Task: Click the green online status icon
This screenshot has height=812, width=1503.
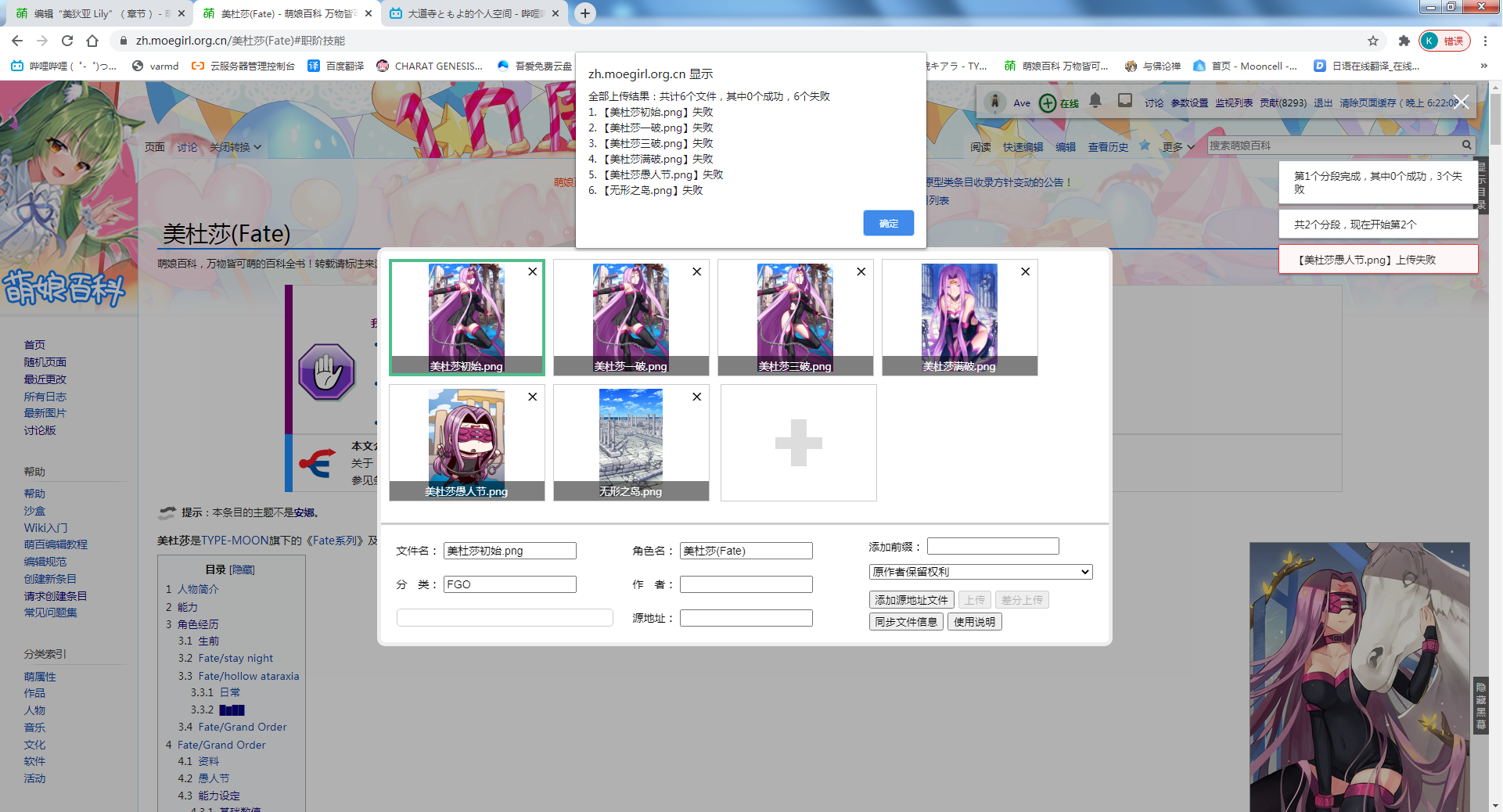Action: [x=1048, y=102]
